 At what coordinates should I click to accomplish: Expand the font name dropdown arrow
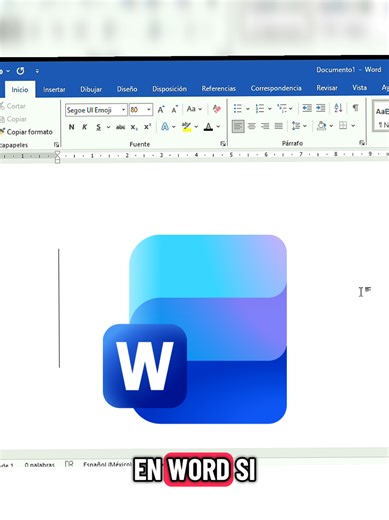[x=123, y=110]
